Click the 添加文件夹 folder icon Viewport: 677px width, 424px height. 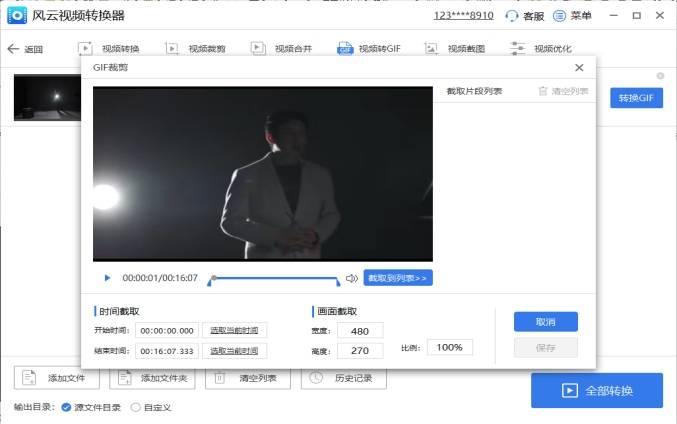coord(125,378)
